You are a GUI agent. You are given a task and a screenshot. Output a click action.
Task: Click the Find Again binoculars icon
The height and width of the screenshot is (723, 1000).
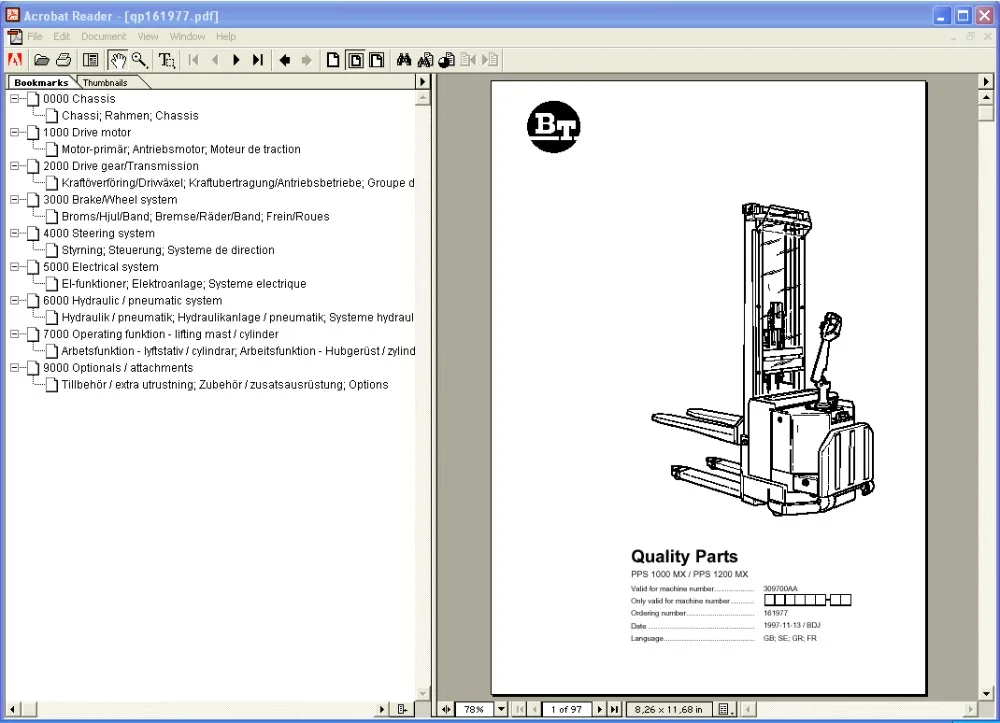tap(425, 60)
